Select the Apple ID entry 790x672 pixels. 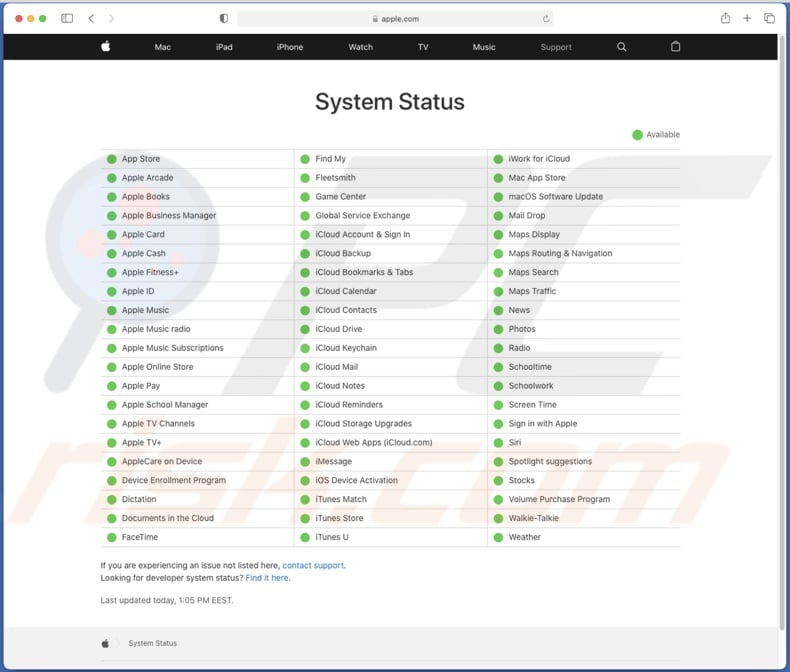[x=138, y=291]
